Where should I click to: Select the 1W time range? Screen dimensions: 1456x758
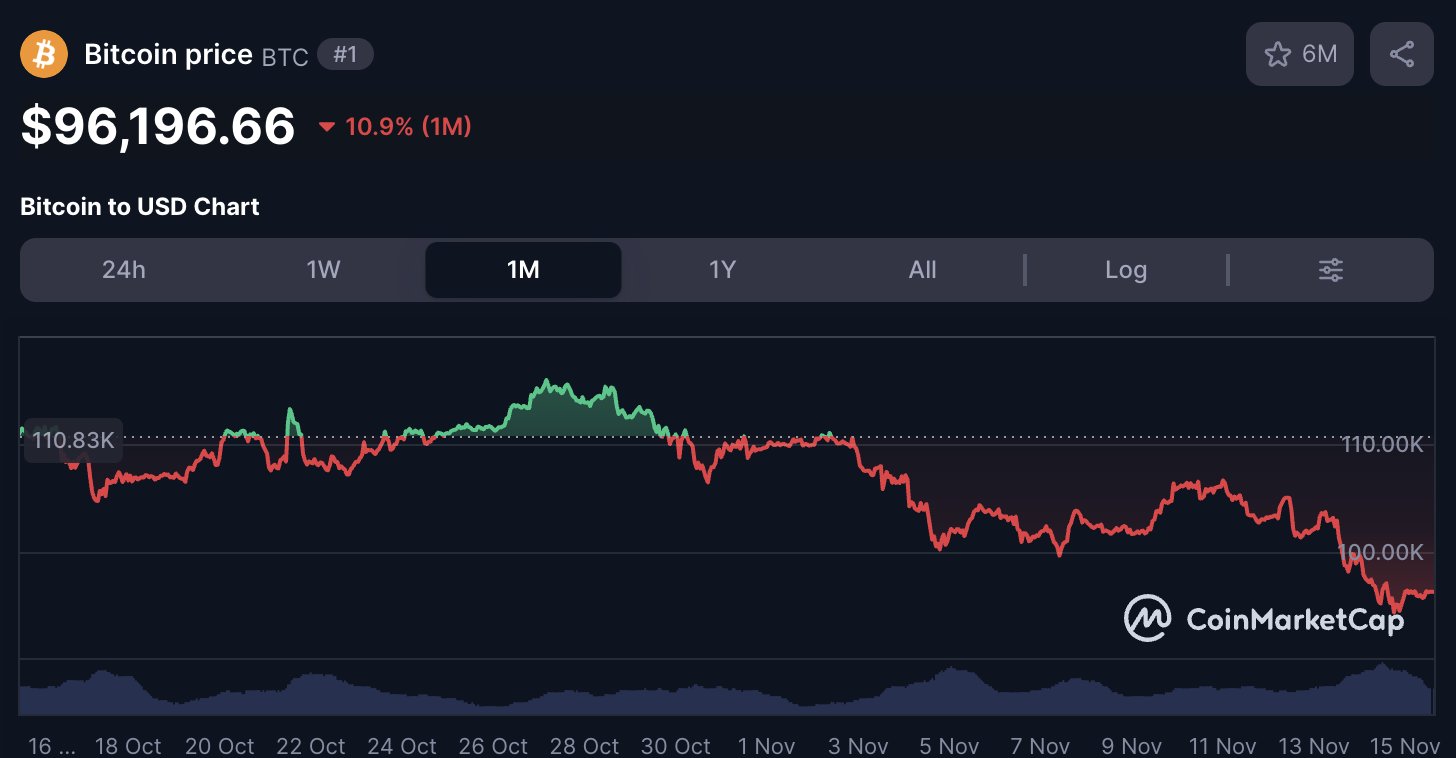[323, 270]
